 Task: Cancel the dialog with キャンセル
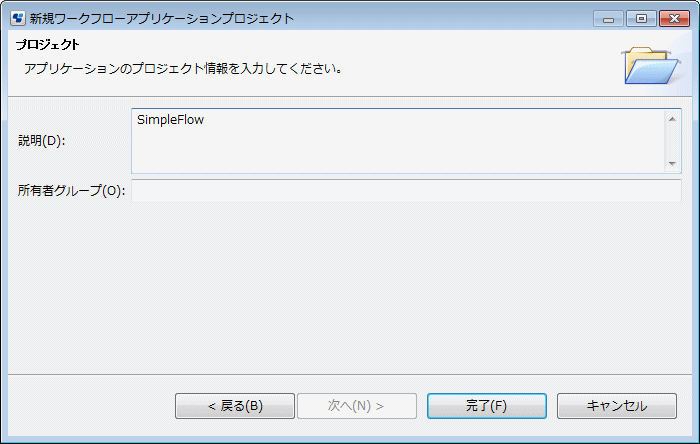click(x=617, y=406)
